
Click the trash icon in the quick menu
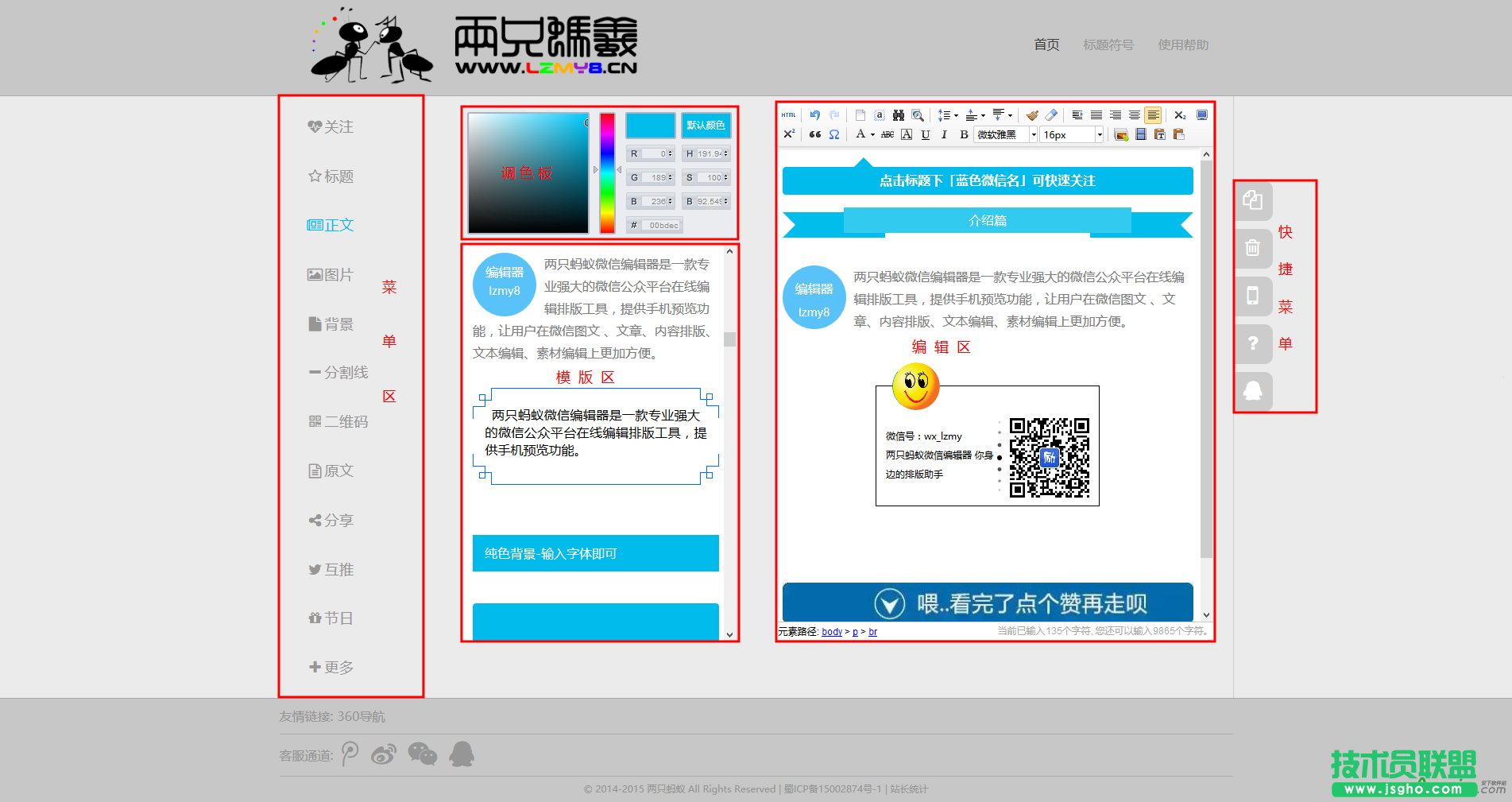click(1253, 249)
